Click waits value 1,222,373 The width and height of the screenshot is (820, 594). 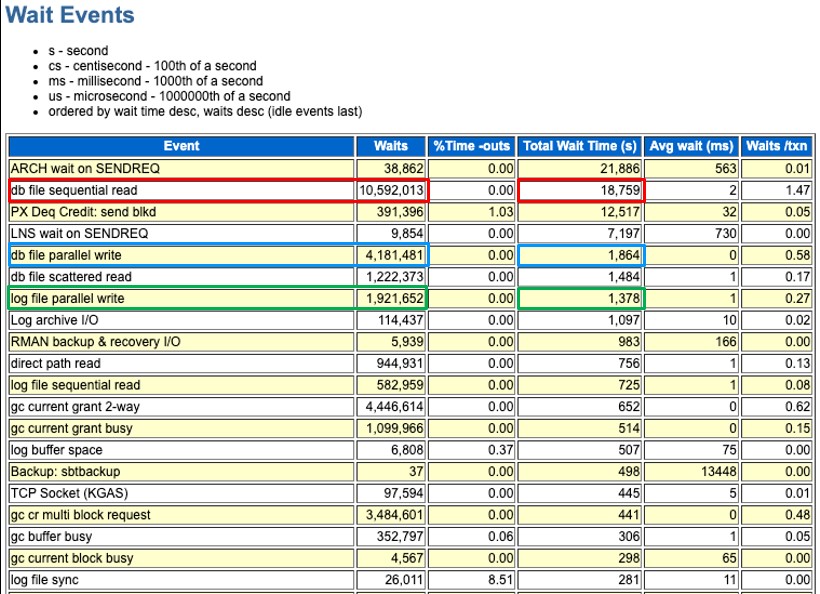[x=394, y=277]
